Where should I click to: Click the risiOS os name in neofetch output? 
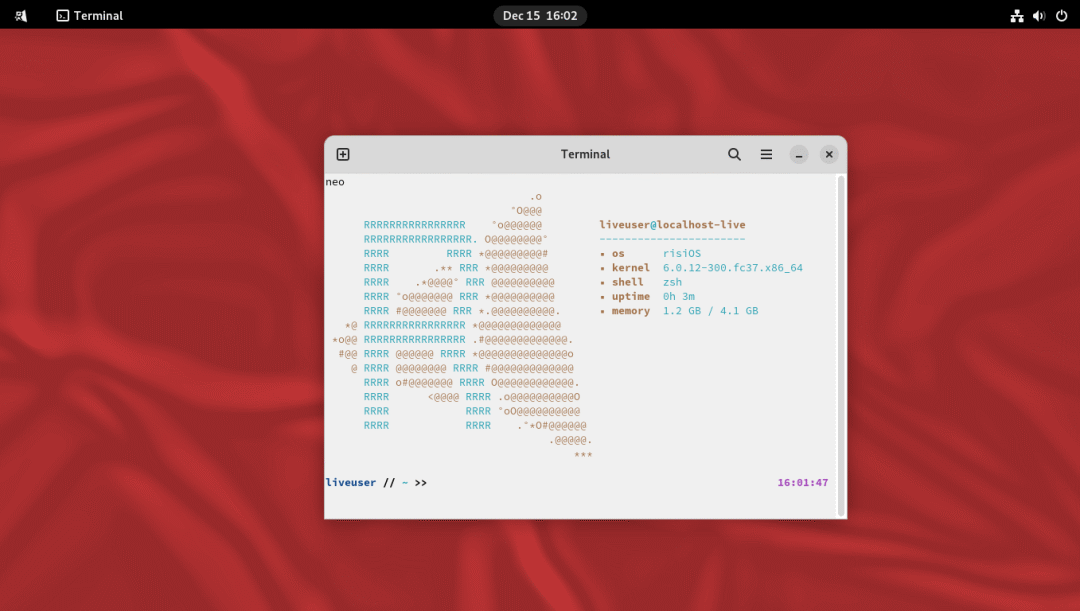(x=682, y=253)
